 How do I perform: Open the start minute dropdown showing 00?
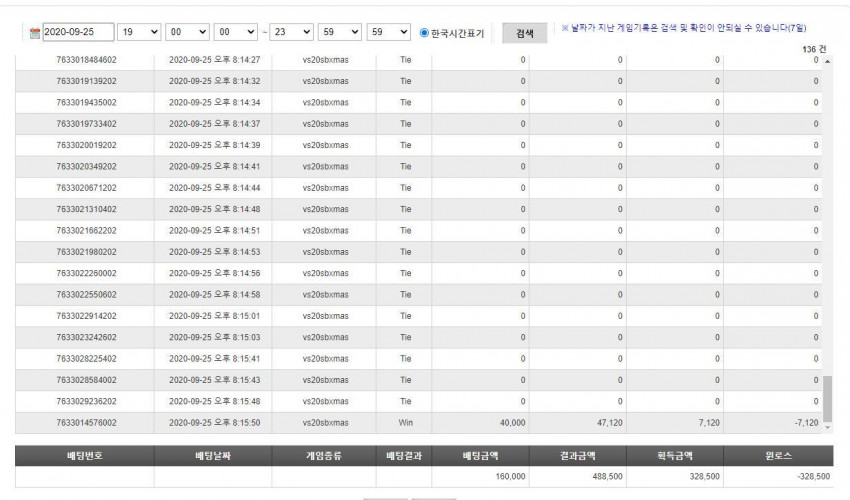[187, 32]
